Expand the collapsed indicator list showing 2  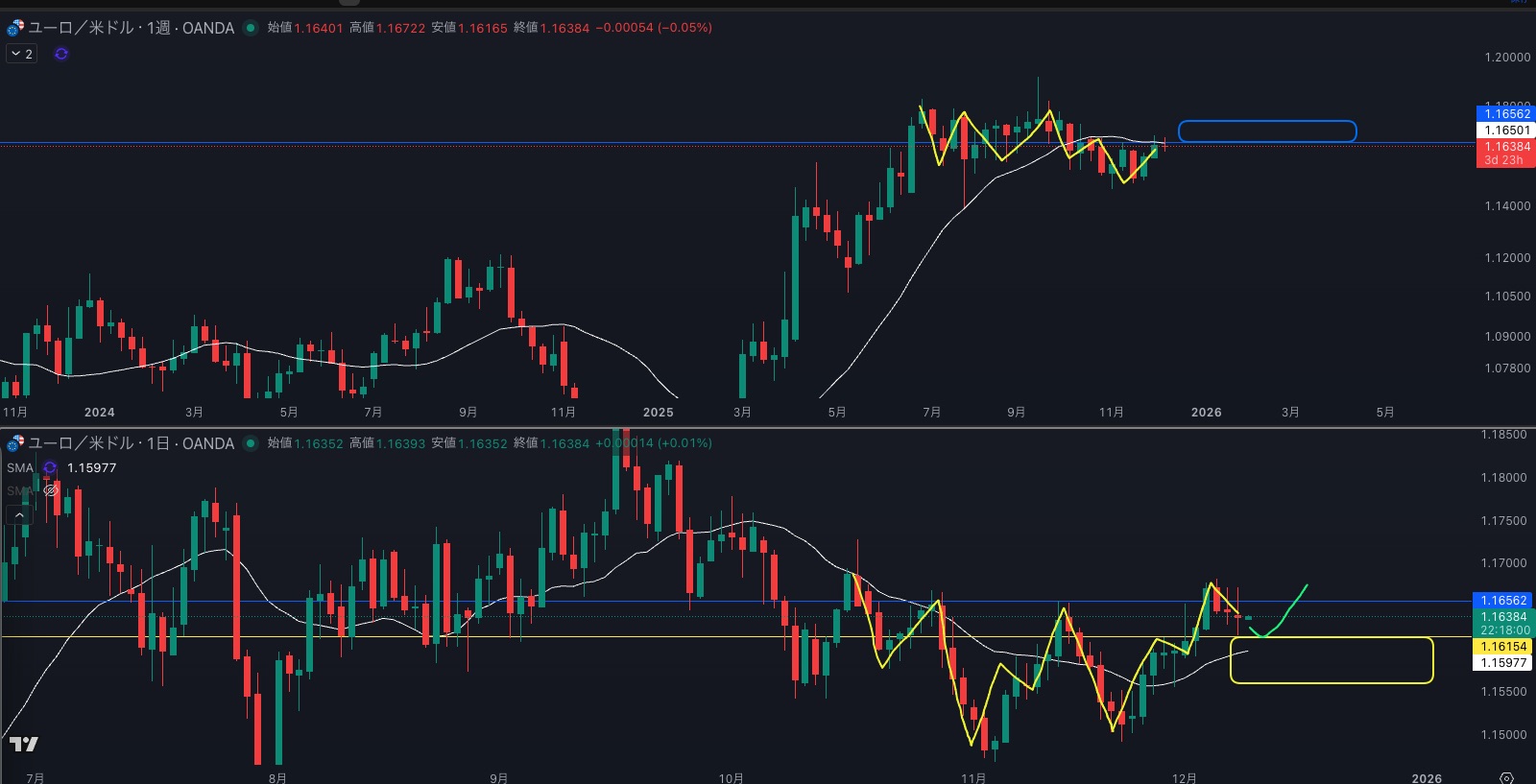click(22, 54)
